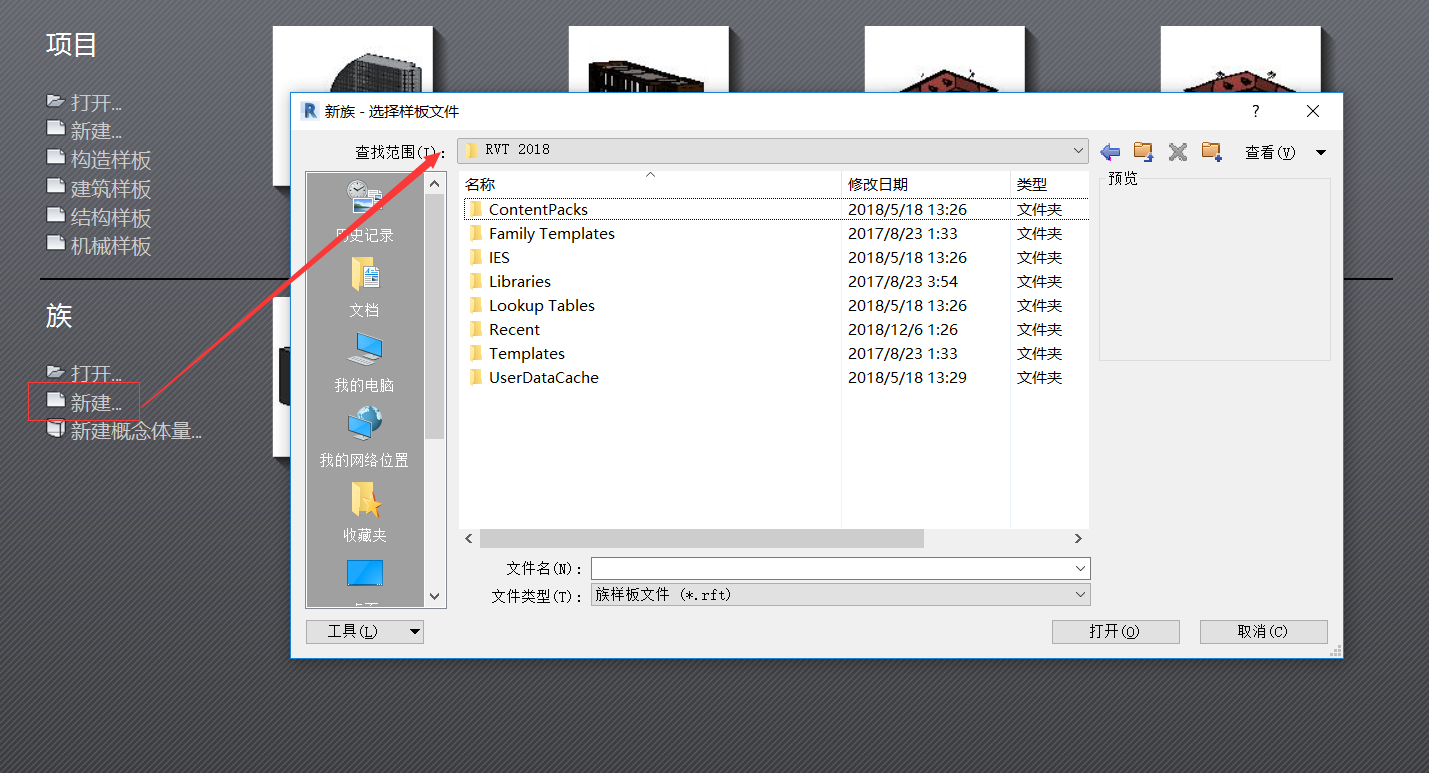Open the 文档 place shortcut
This screenshot has height=773, width=1429.
pos(364,287)
